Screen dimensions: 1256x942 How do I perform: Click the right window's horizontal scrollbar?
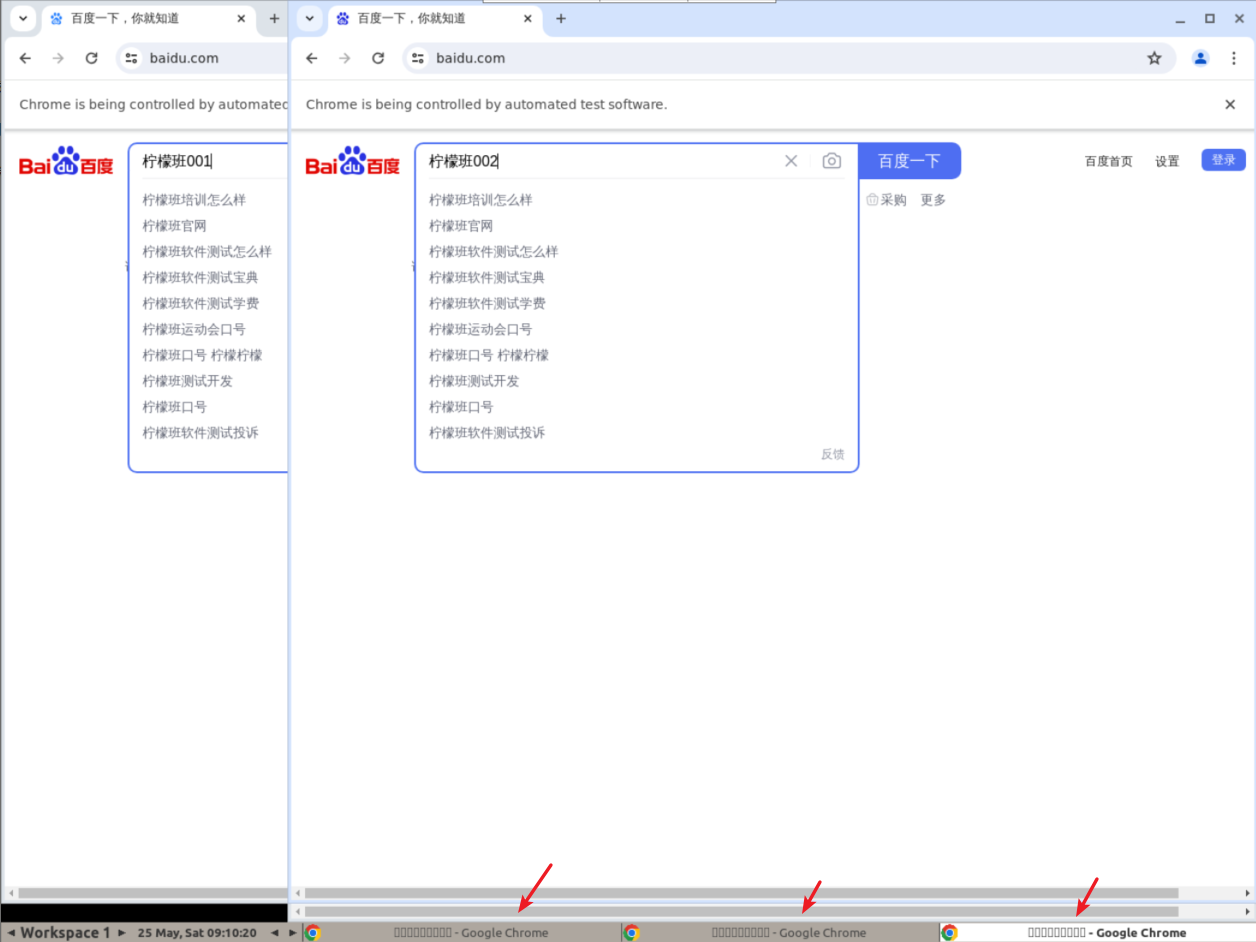click(x=740, y=893)
